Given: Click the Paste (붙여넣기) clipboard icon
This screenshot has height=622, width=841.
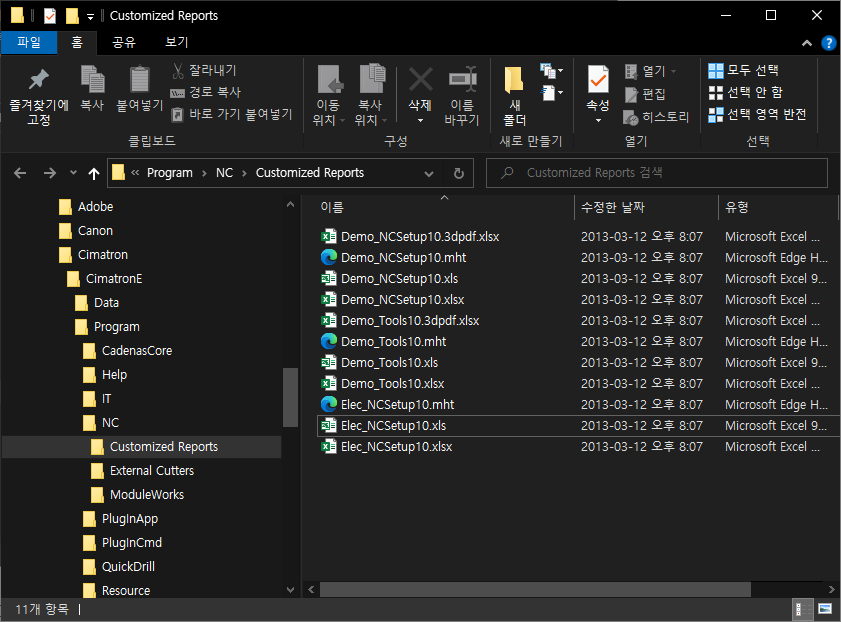Looking at the screenshot, I should 139,79.
